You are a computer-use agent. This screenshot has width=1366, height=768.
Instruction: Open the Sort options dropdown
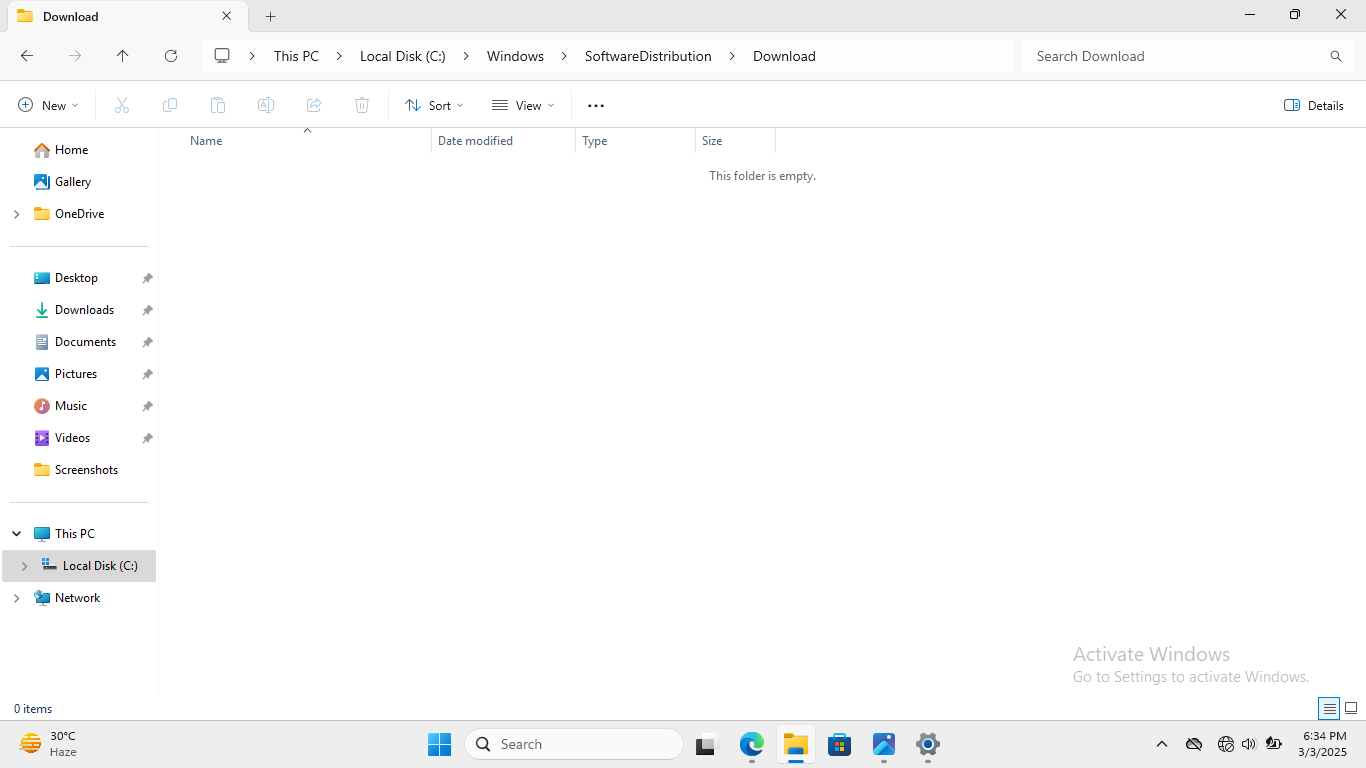click(433, 105)
